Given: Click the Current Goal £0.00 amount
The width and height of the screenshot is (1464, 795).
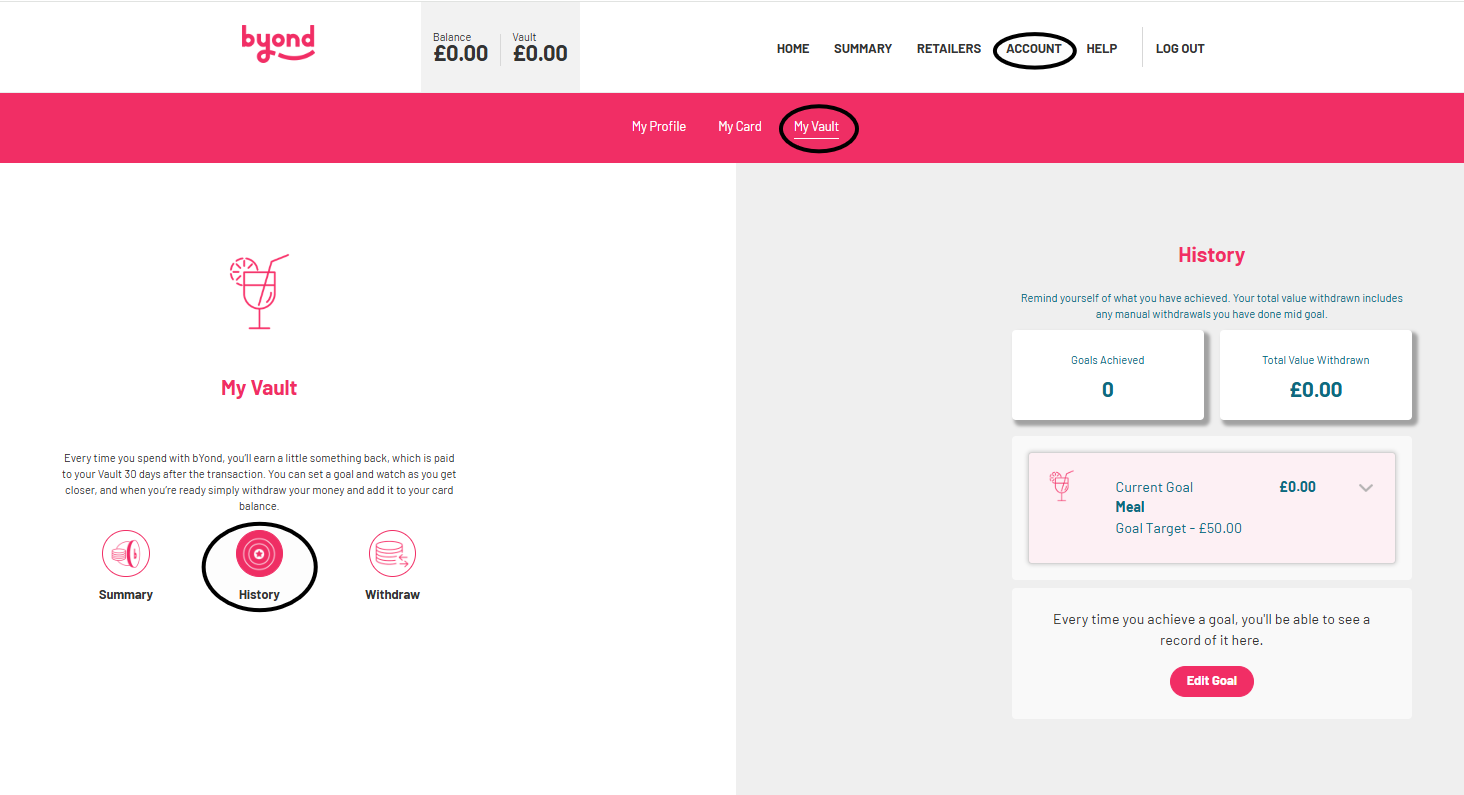Looking at the screenshot, I should 1298,487.
